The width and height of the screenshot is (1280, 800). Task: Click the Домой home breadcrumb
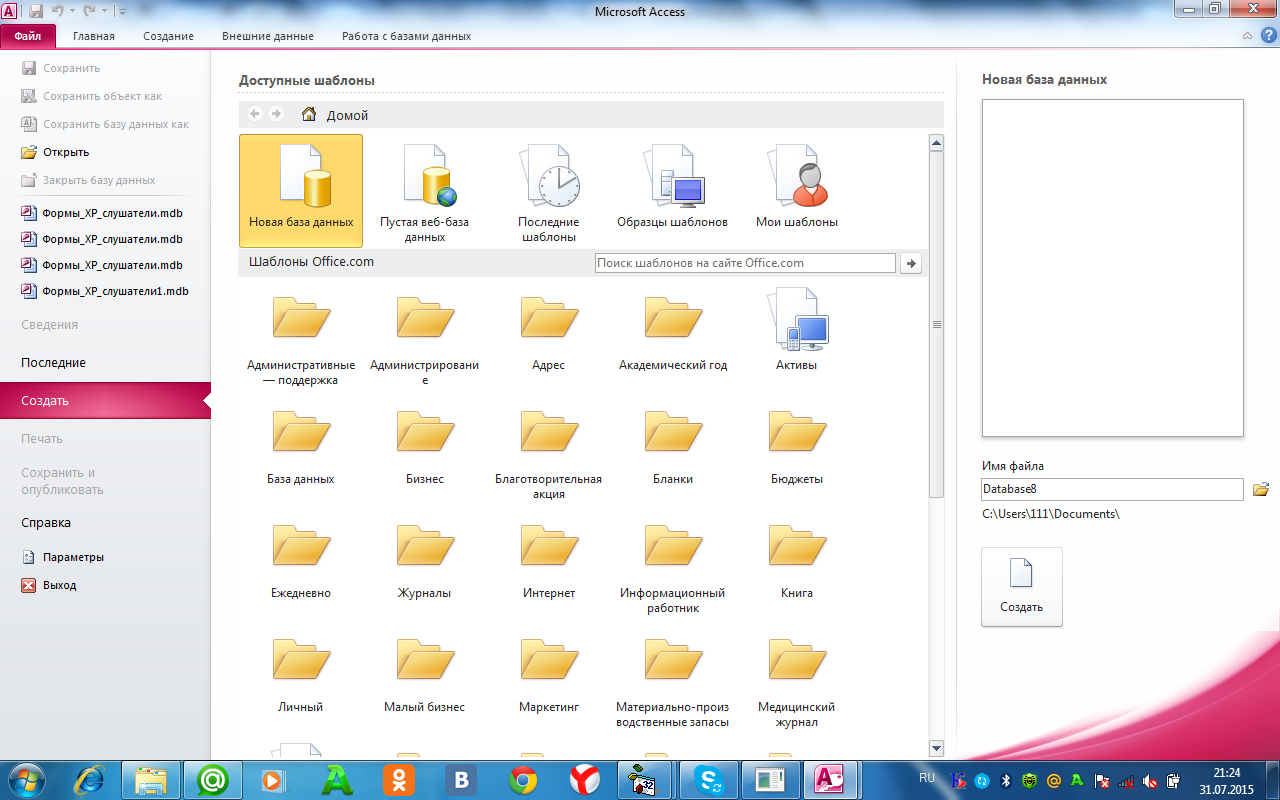(x=335, y=115)
